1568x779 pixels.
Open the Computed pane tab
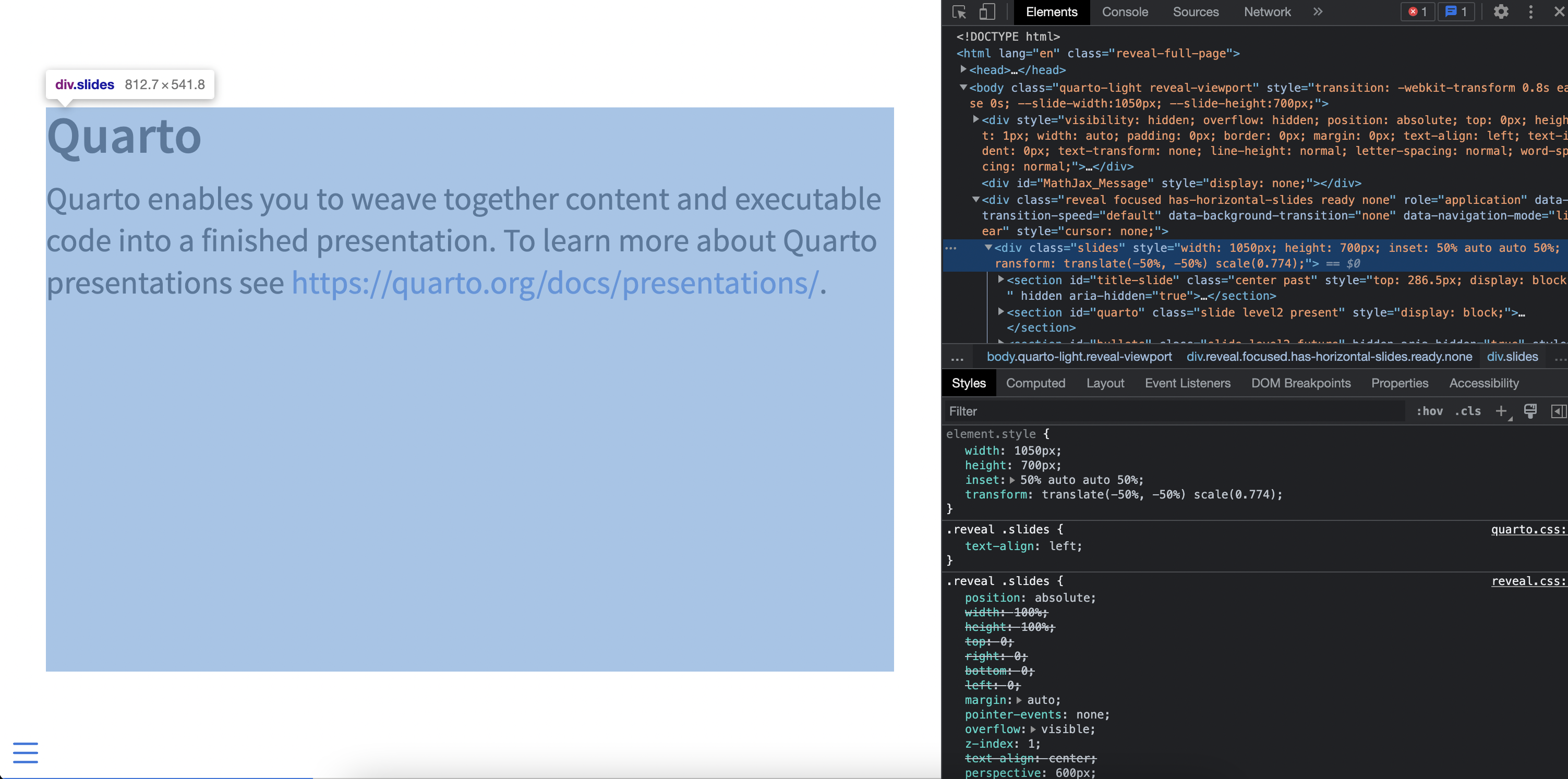[x=1035, y=383]
